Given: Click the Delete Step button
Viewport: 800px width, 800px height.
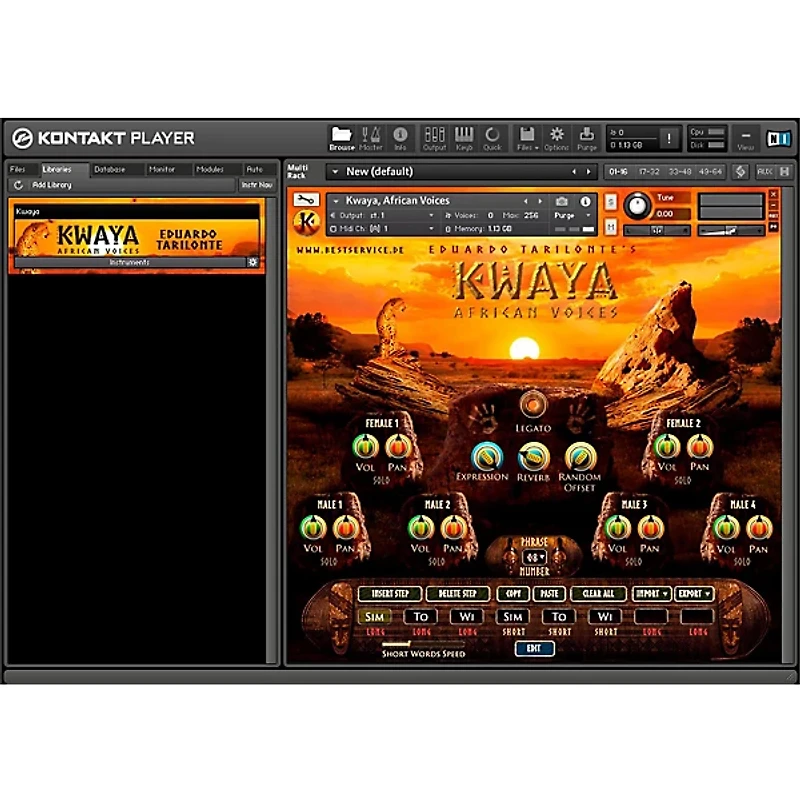Looking at the screenshot, I should 457,594.
